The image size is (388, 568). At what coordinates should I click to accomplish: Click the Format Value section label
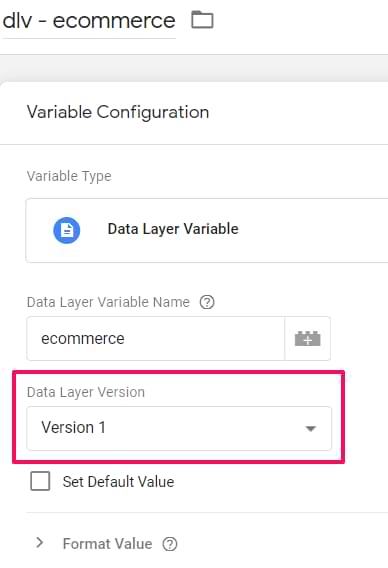point(107,544)
